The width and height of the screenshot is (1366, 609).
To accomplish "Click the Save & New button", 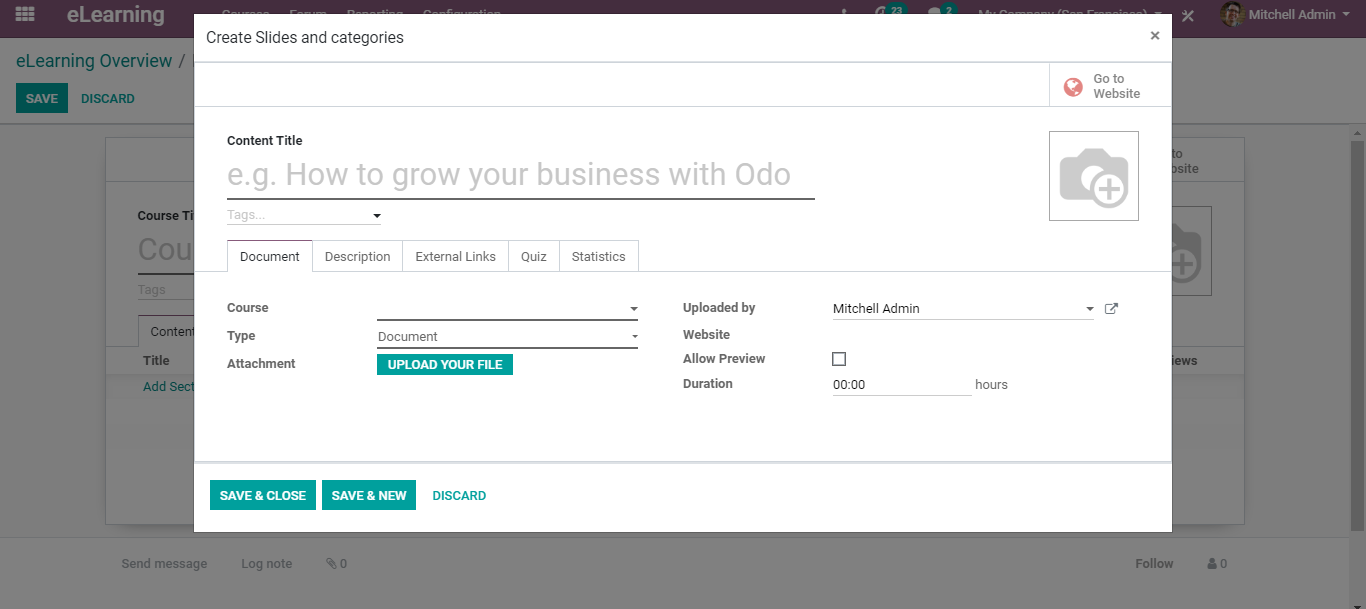I will pyautogui.click(x=369, y=495).
